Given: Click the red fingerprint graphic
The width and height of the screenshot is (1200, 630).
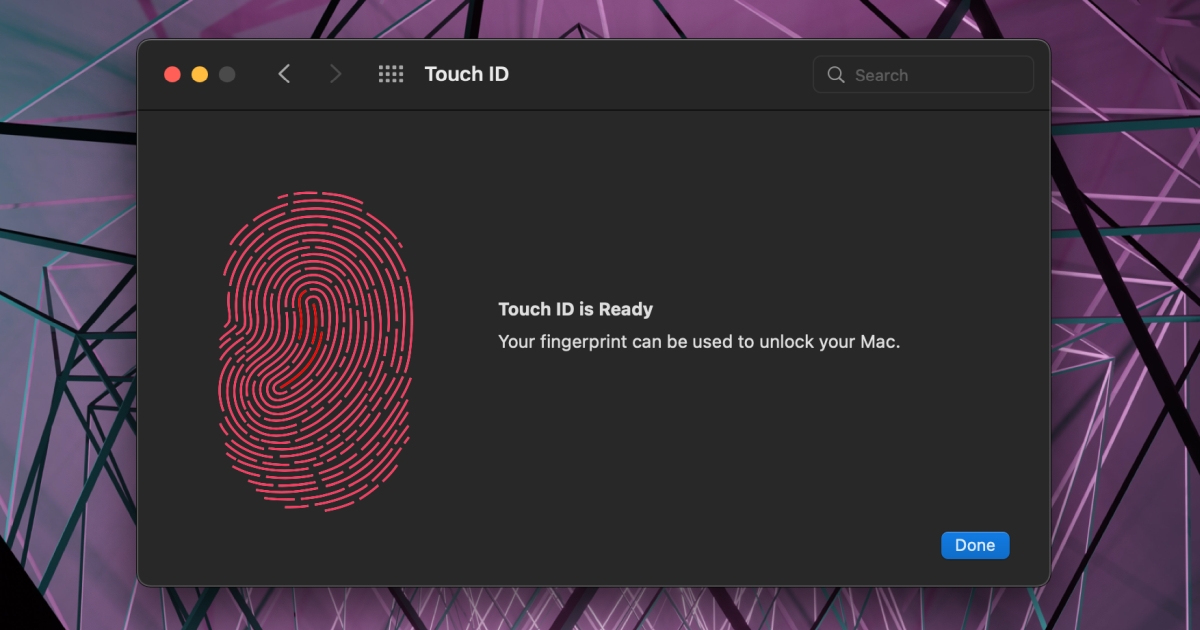Looking at the screenshot, I should (315, 350).
